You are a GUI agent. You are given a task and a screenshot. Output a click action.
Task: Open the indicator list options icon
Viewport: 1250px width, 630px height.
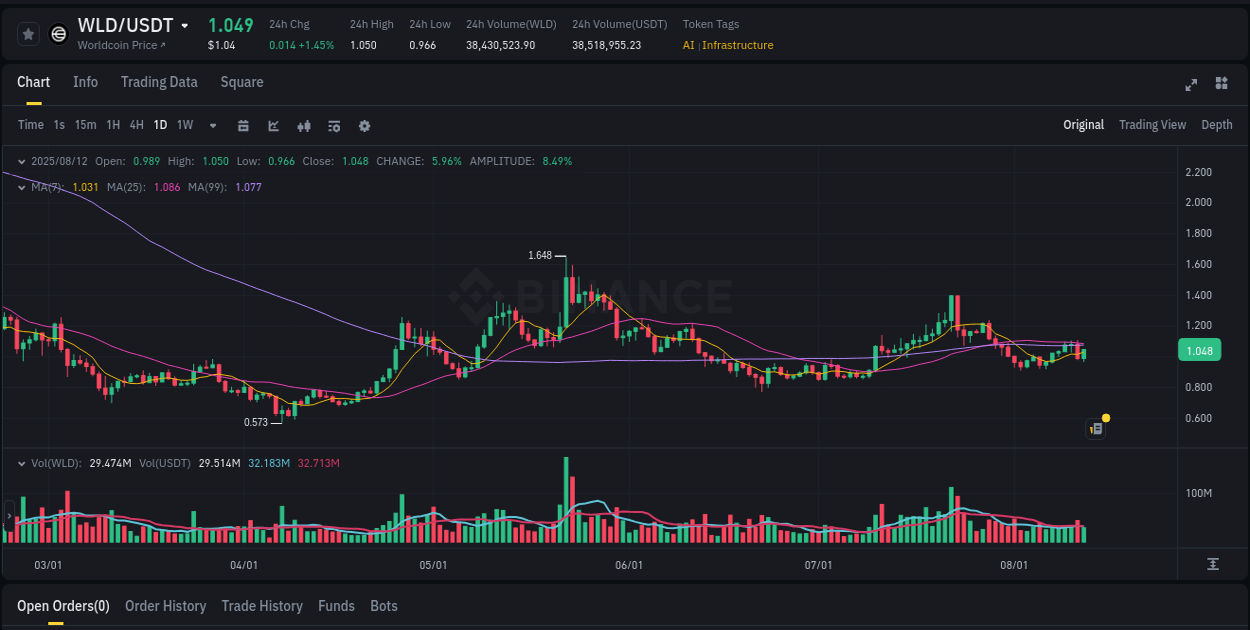click(333, 126)
